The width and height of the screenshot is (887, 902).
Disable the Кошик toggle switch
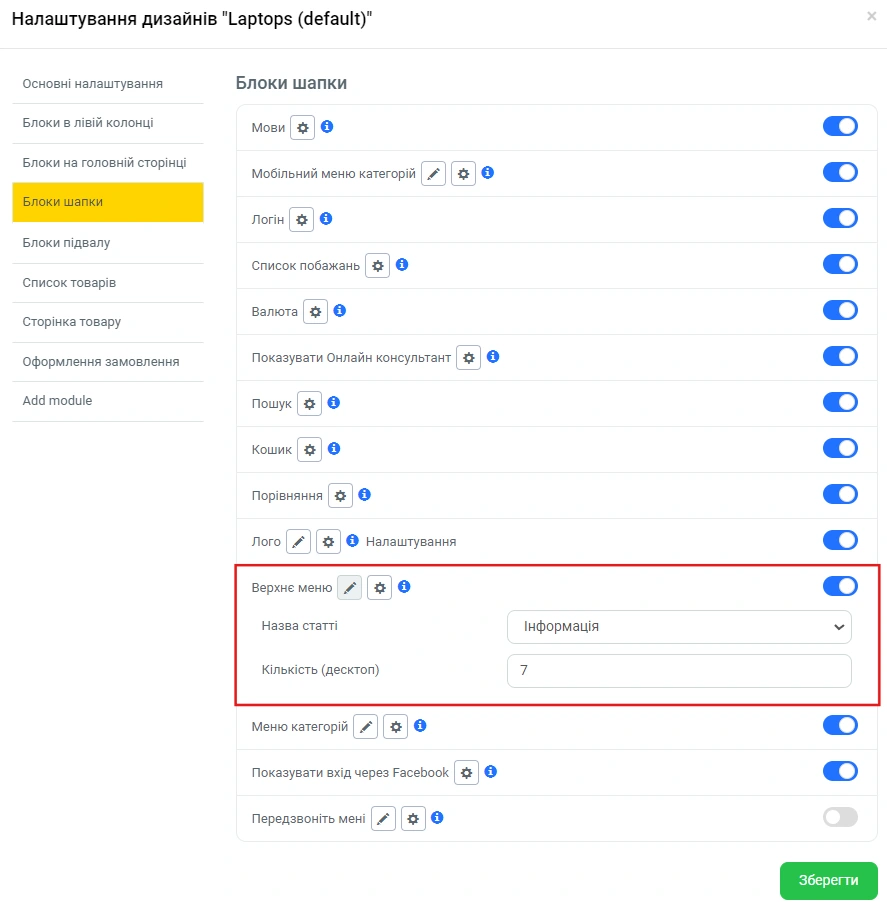840,448
